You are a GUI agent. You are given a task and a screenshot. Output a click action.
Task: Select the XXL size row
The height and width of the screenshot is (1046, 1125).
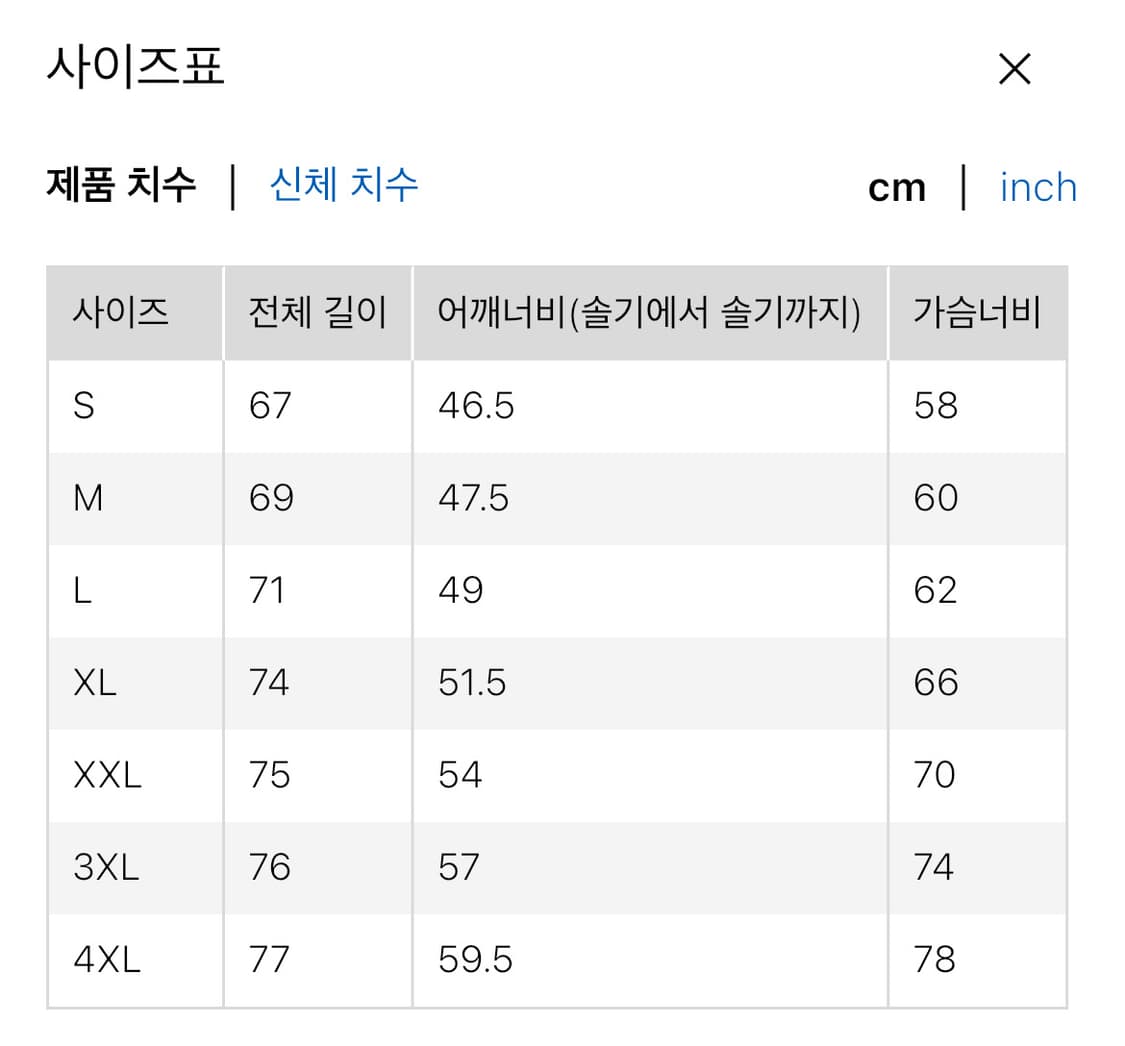(104, 774)
